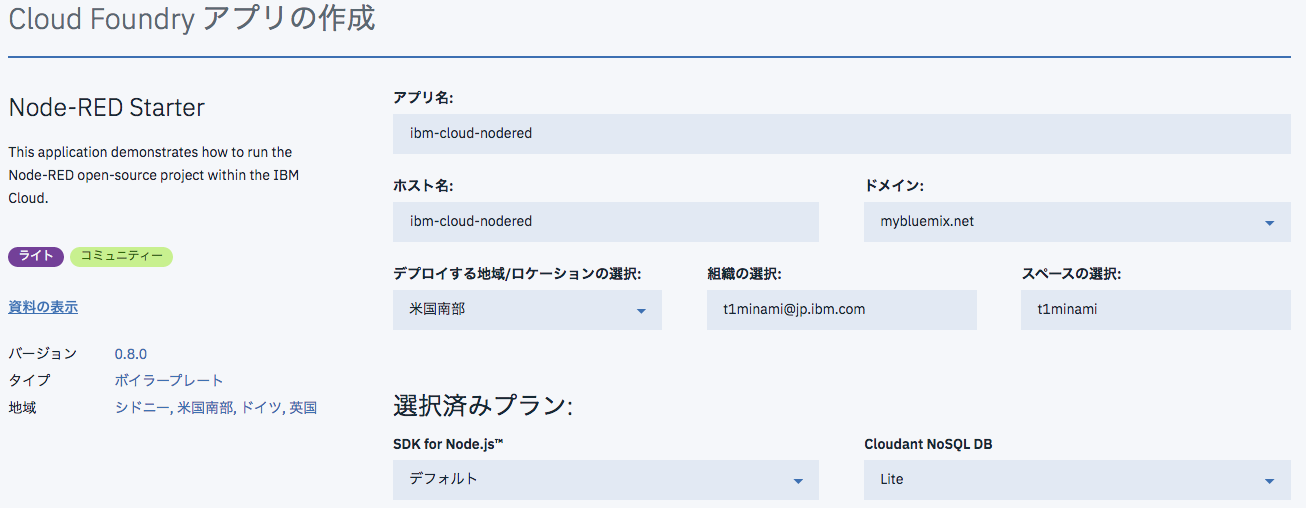The height and width of the screenshot is (508, 1306).
Task: Click the 組織の選択 field with t1minami@jp.ibm.com
Action: 841,310
